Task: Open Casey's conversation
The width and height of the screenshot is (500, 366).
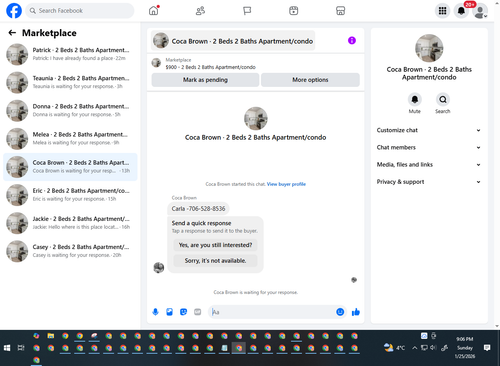Action: [70, 251]
